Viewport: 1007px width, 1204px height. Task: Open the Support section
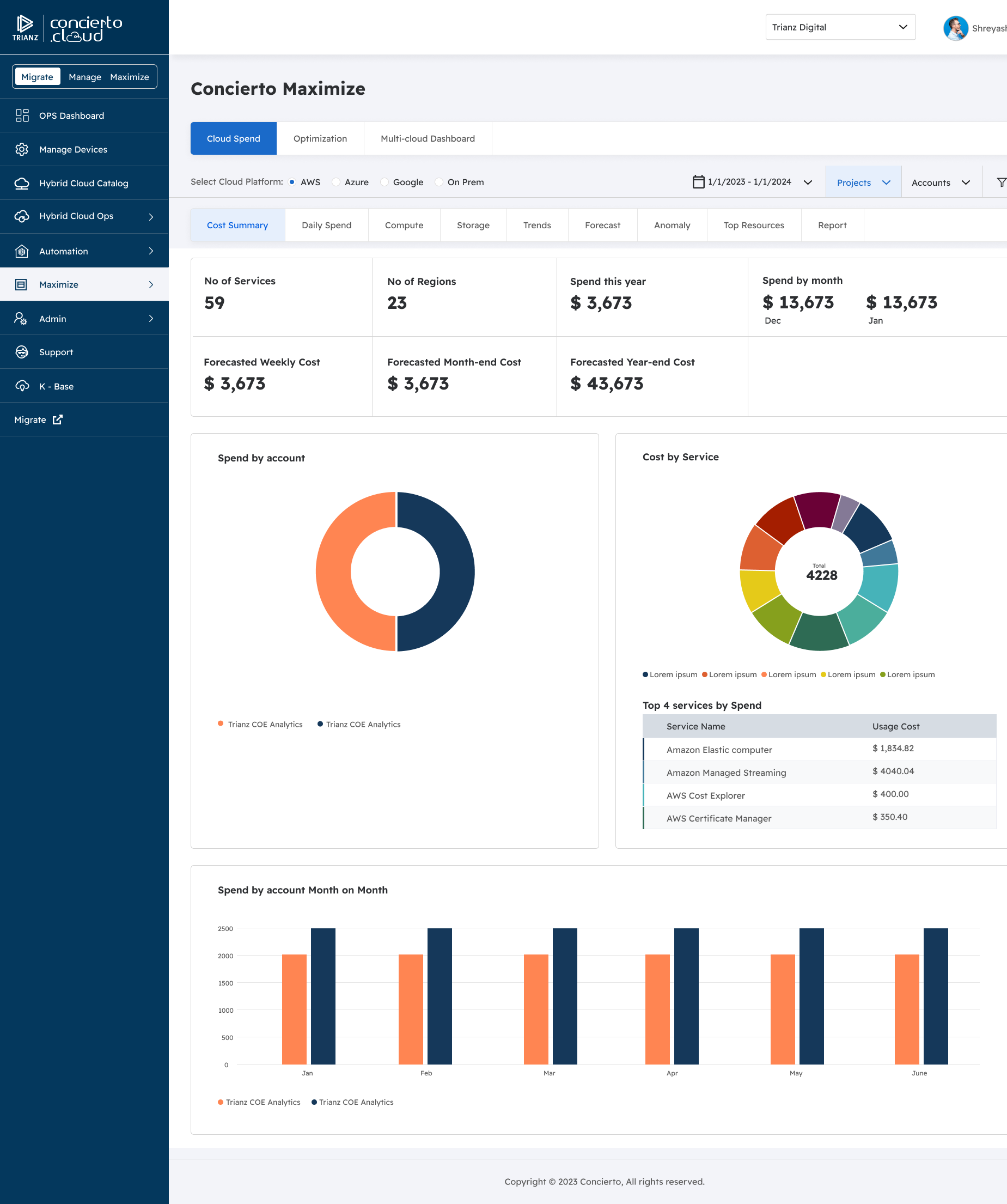[56, 351]
